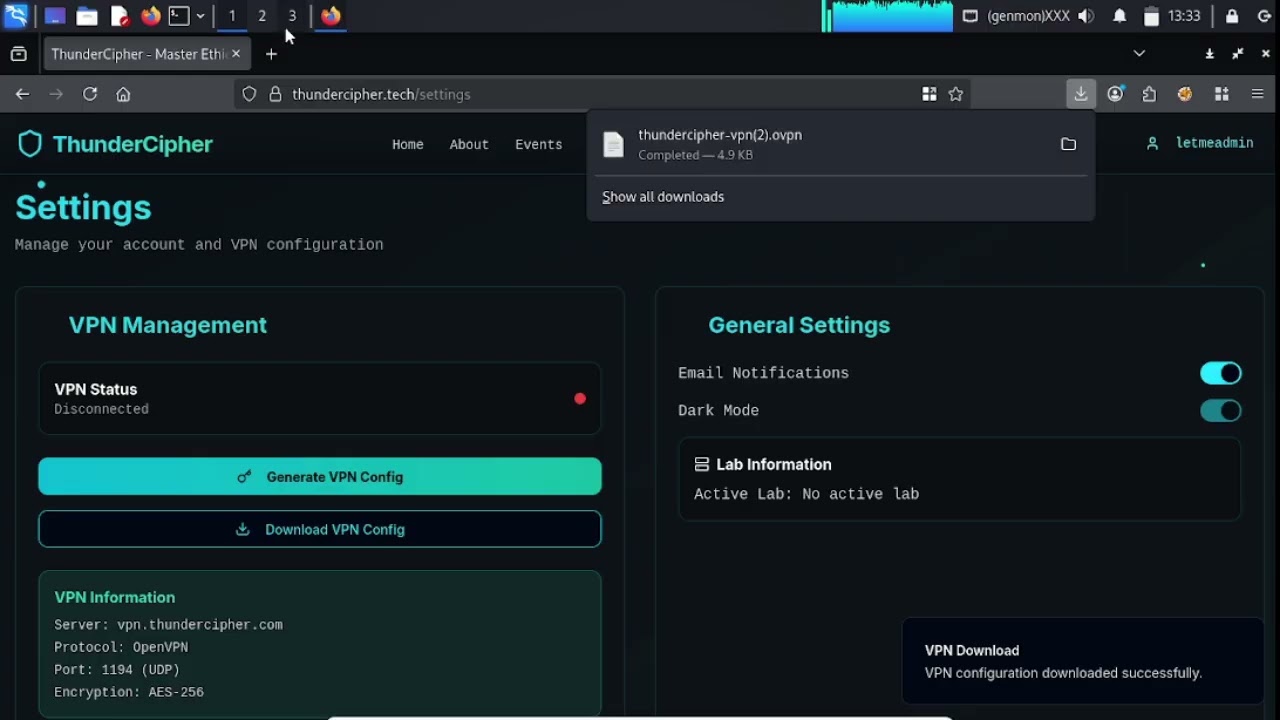The height and width of the screenshot is (720, 1280).
Task: Click the red VPN status indicator dot
Action: click(x=580, y=398)
